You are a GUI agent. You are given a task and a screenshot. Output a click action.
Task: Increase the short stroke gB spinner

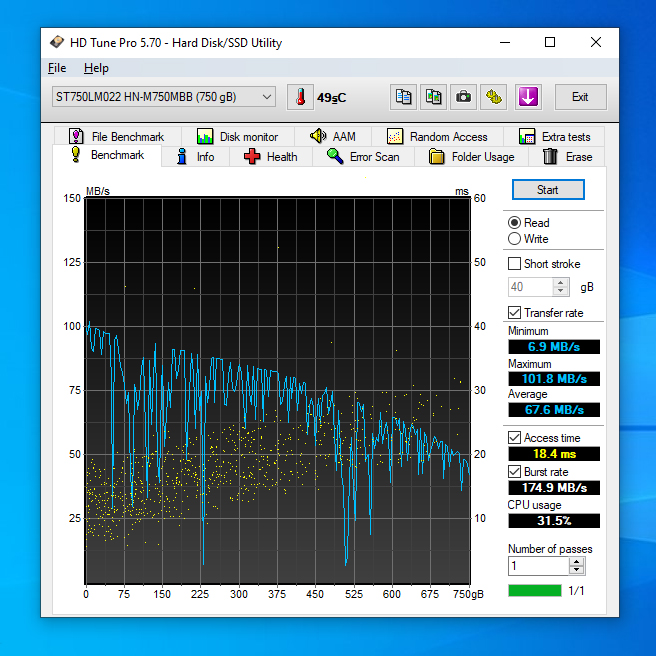(x=560, y=283)
